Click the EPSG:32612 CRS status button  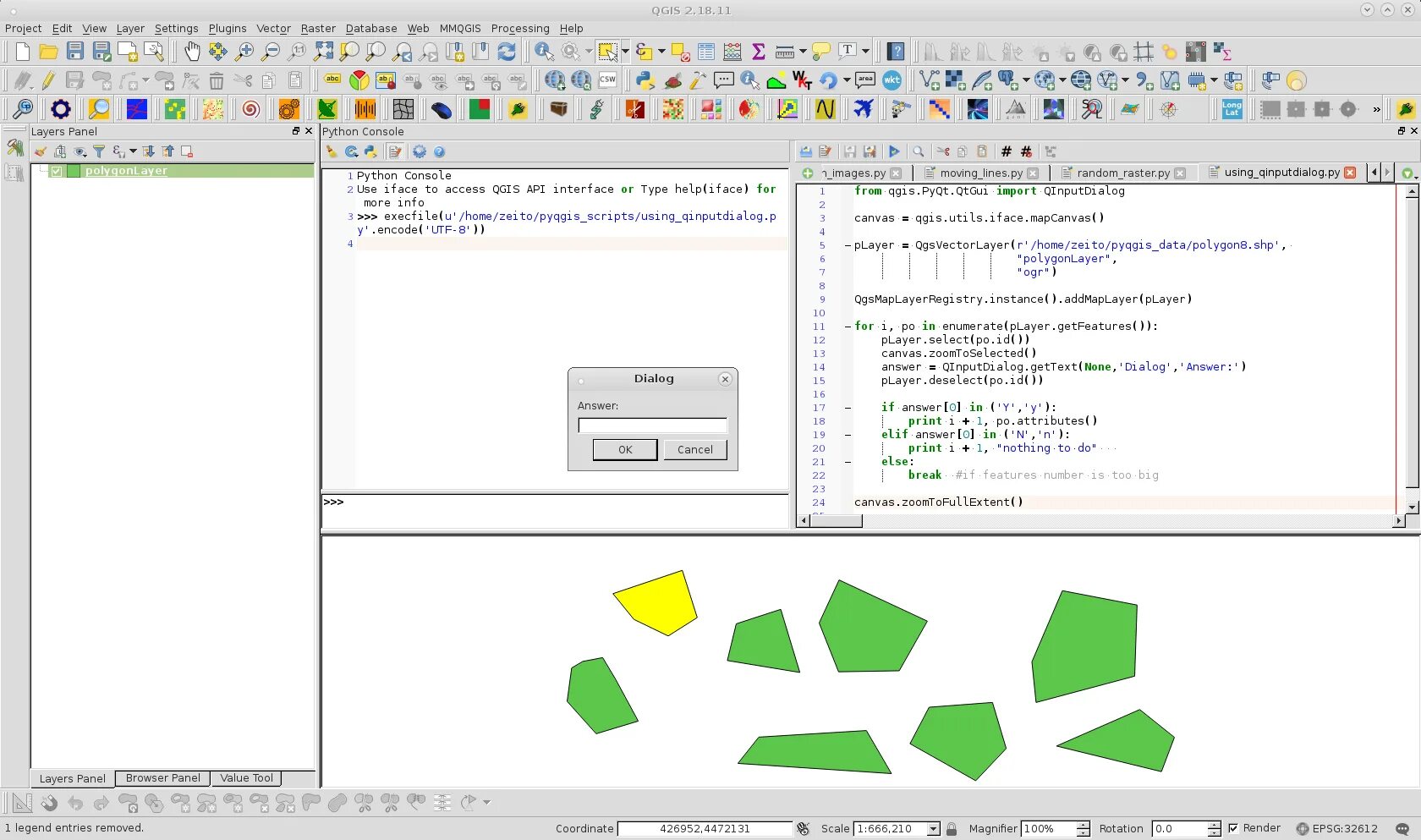point(1337,829)
